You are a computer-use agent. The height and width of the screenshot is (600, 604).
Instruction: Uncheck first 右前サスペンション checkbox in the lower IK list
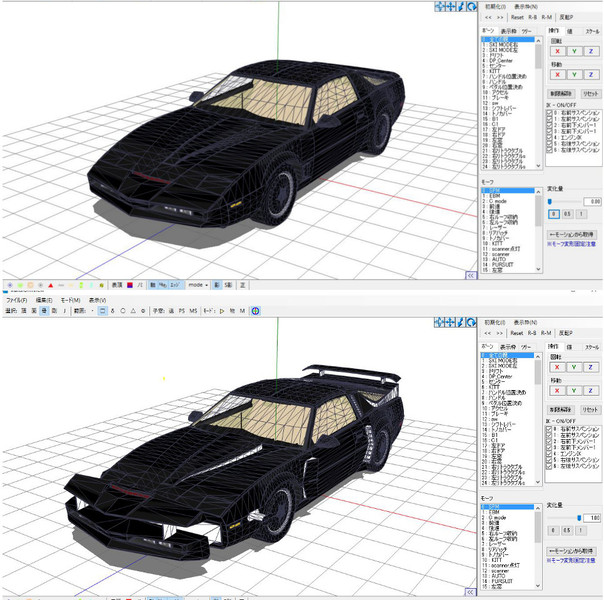(550, 427)
